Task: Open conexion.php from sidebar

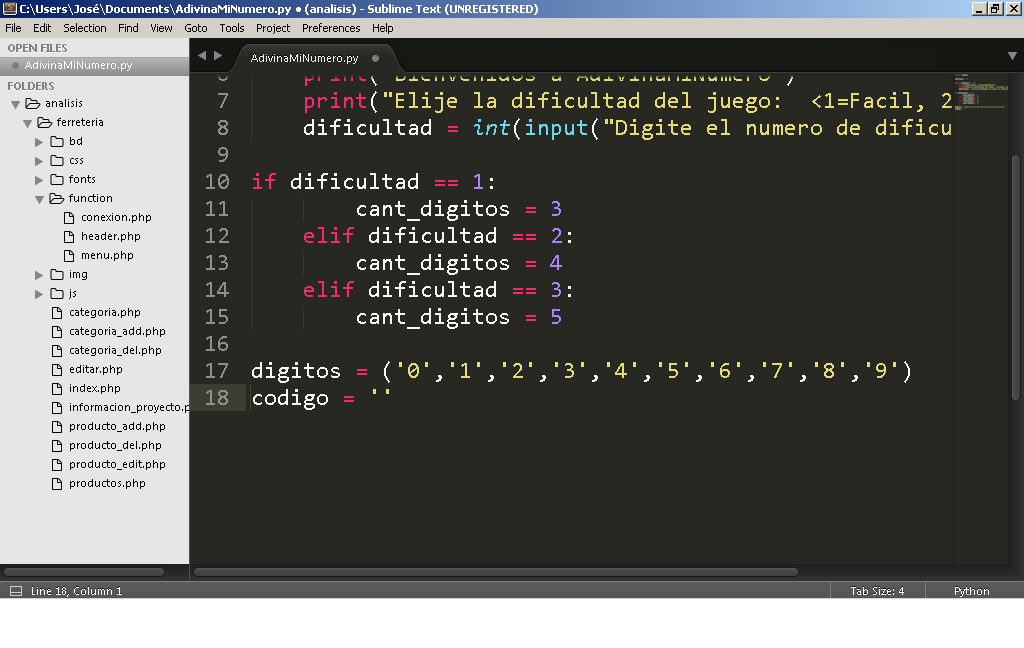Action: [x=116, y=218]
